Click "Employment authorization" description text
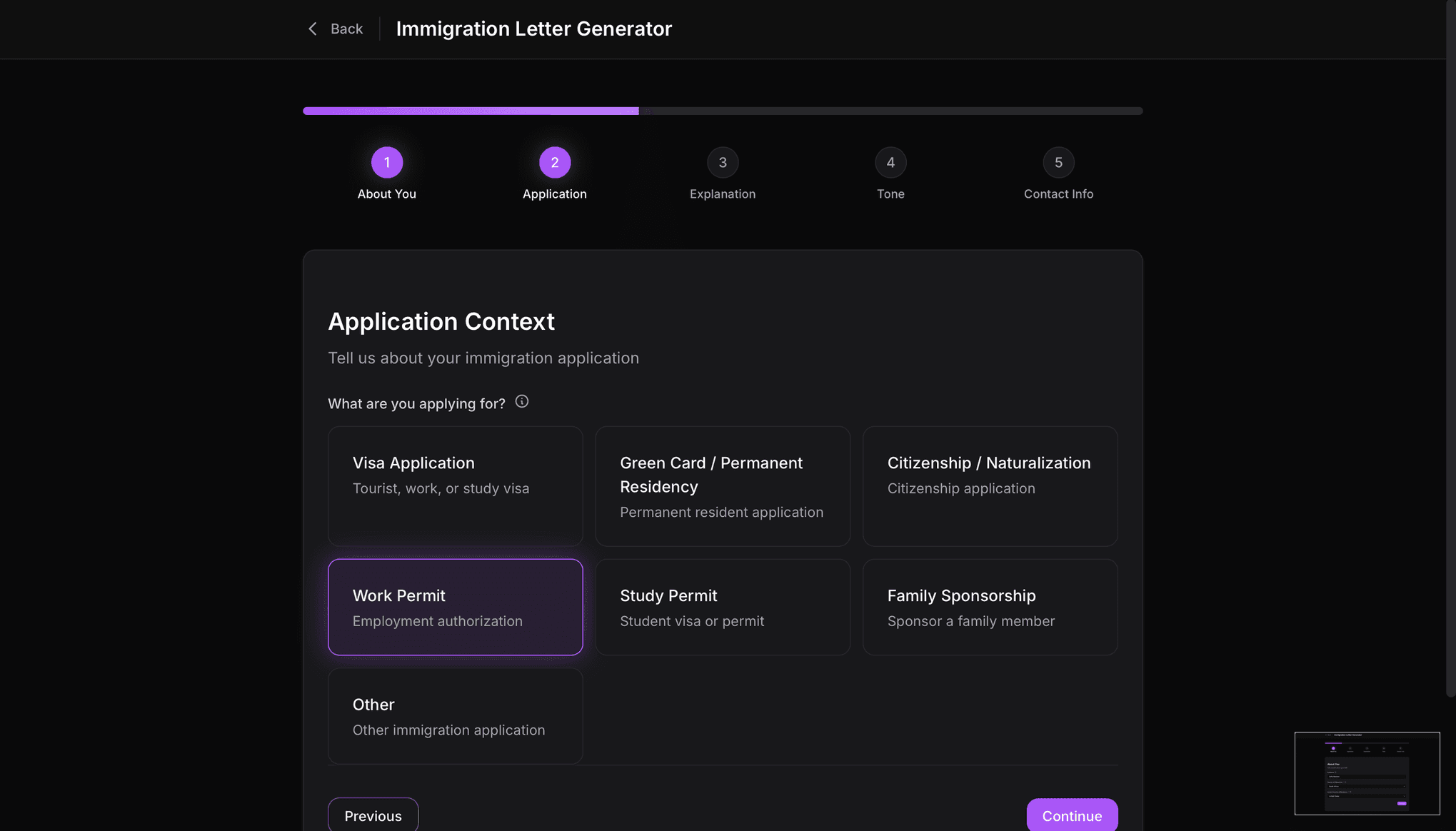The width and height of the screenshot is (1456, 831). coord(438,621)
